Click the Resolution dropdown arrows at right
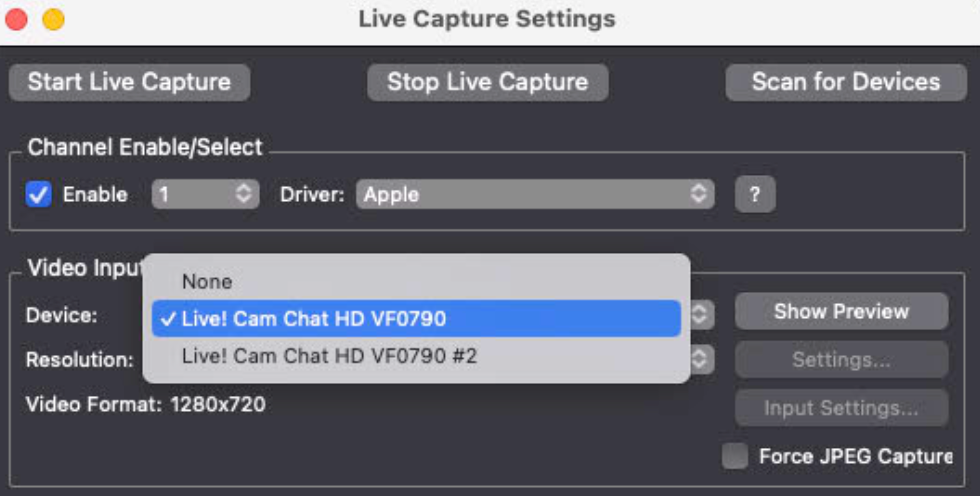Image resolution: width=980 pixels, height=496 pixels. 701,359
